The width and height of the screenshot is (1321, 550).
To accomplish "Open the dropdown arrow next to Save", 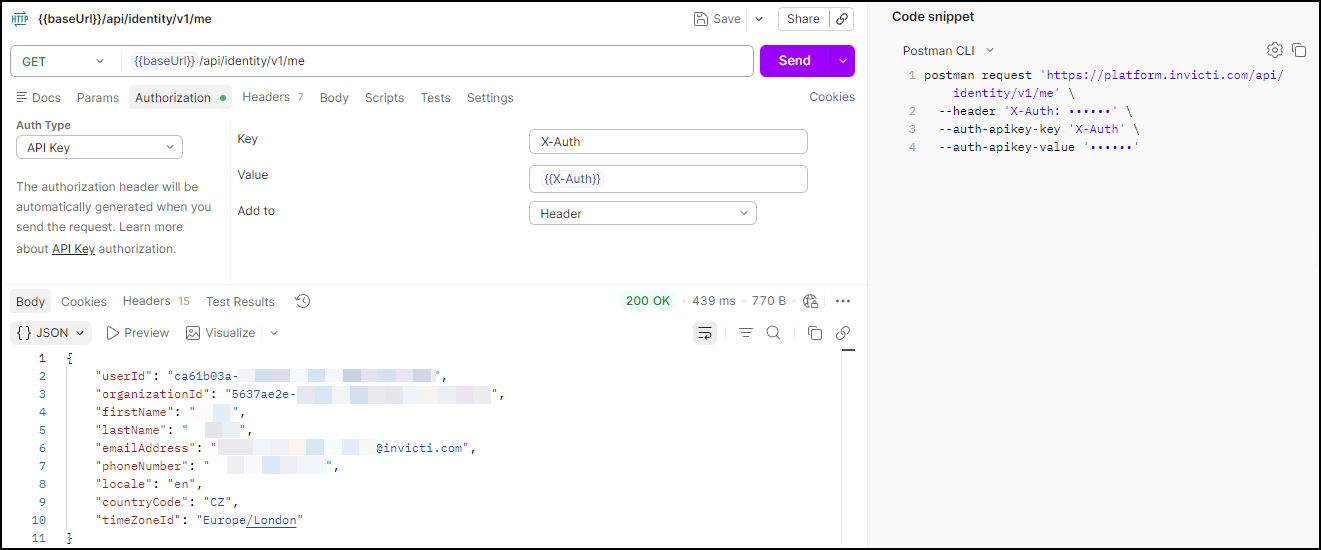I will [759, 19].
